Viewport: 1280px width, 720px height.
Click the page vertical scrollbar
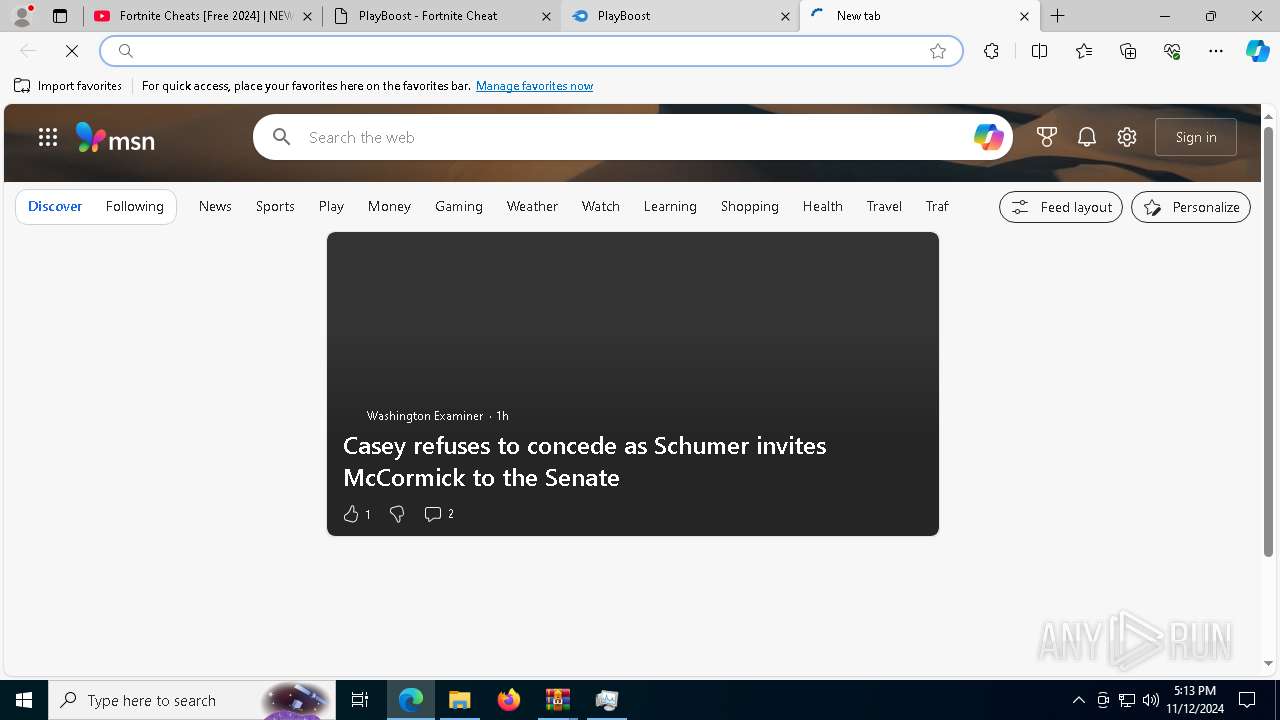point(1268,340)
